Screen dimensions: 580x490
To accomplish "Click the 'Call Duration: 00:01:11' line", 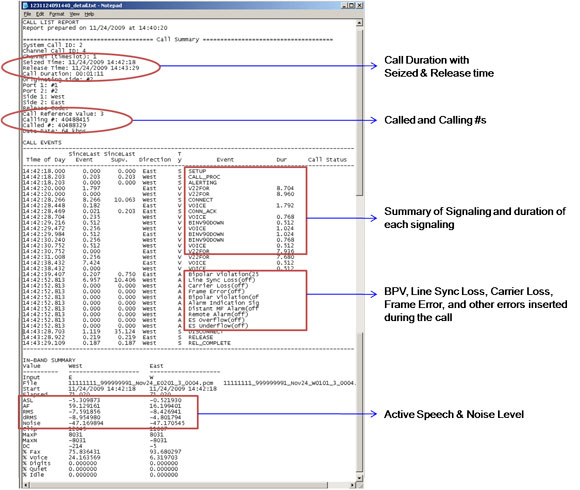I will (63, 74).
